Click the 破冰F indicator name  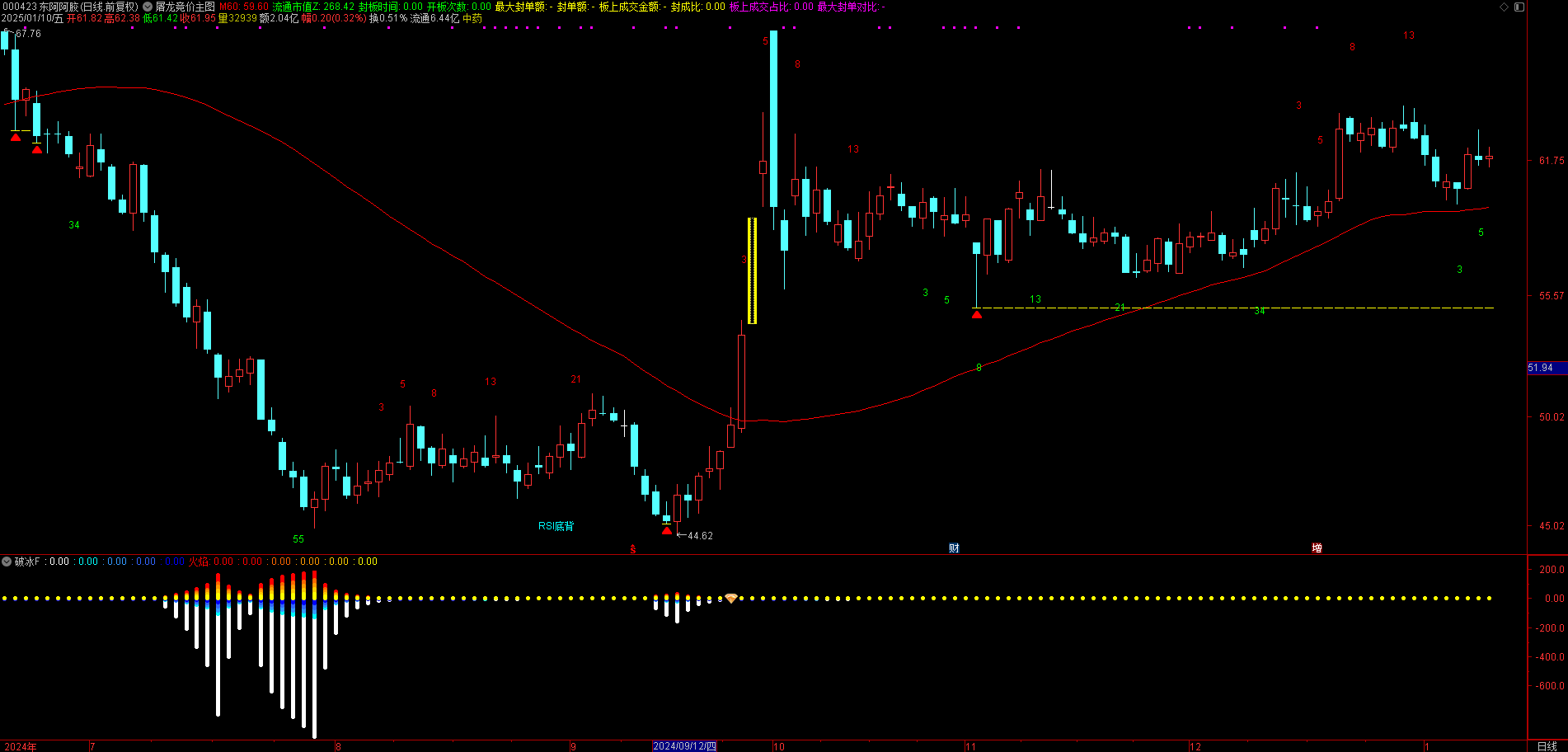pyautogui.click(x=27, y=562)
